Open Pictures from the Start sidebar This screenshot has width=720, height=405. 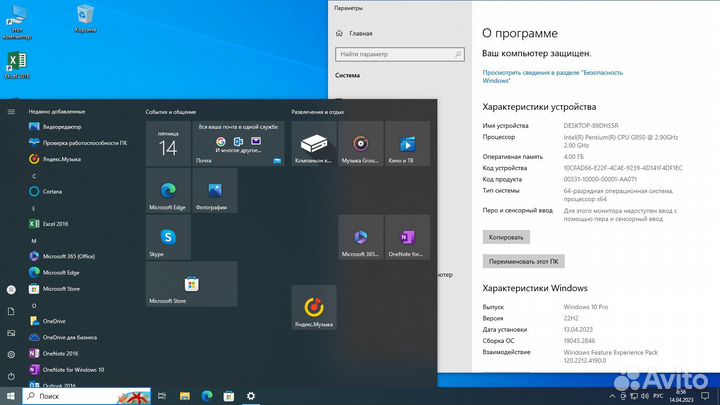[11, 333]
